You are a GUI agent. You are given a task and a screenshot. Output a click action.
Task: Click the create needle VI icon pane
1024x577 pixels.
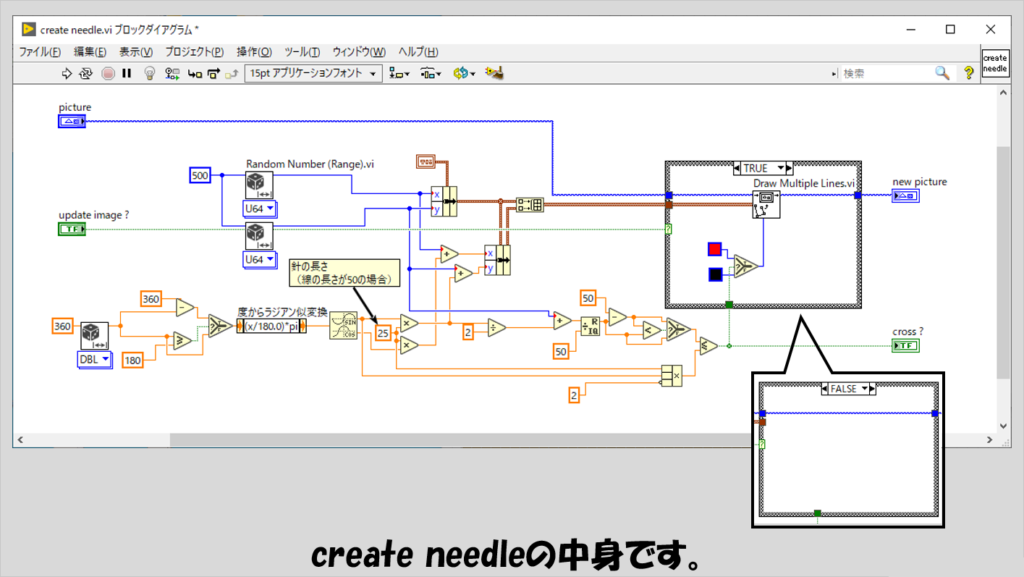tap(994, 63)
